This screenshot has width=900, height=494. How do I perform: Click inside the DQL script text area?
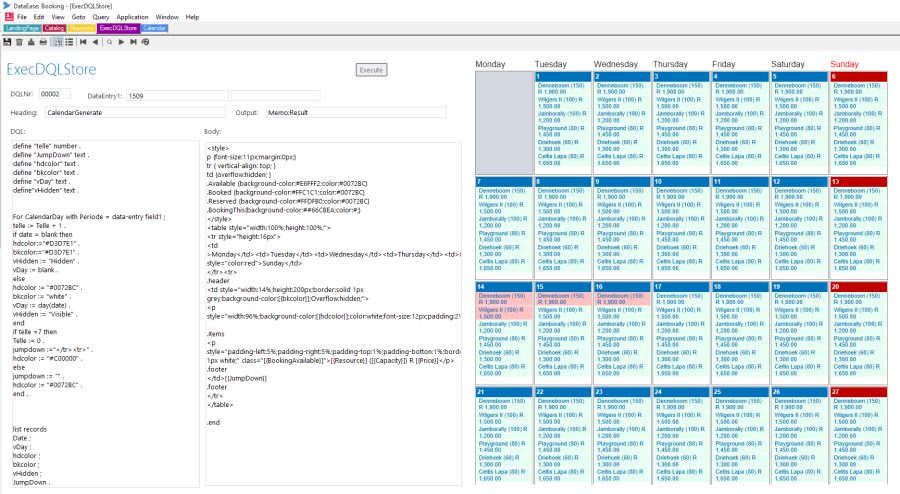coord(105,314)
